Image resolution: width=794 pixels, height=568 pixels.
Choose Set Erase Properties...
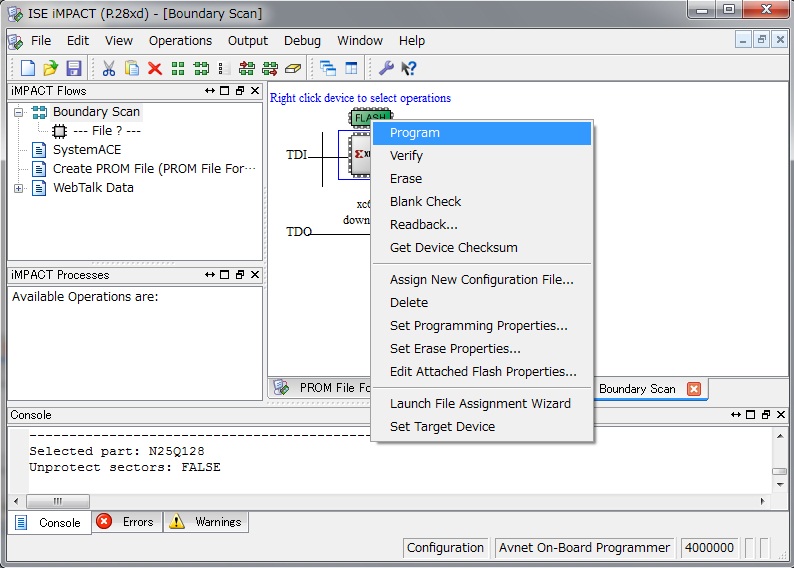coord(482,348)
